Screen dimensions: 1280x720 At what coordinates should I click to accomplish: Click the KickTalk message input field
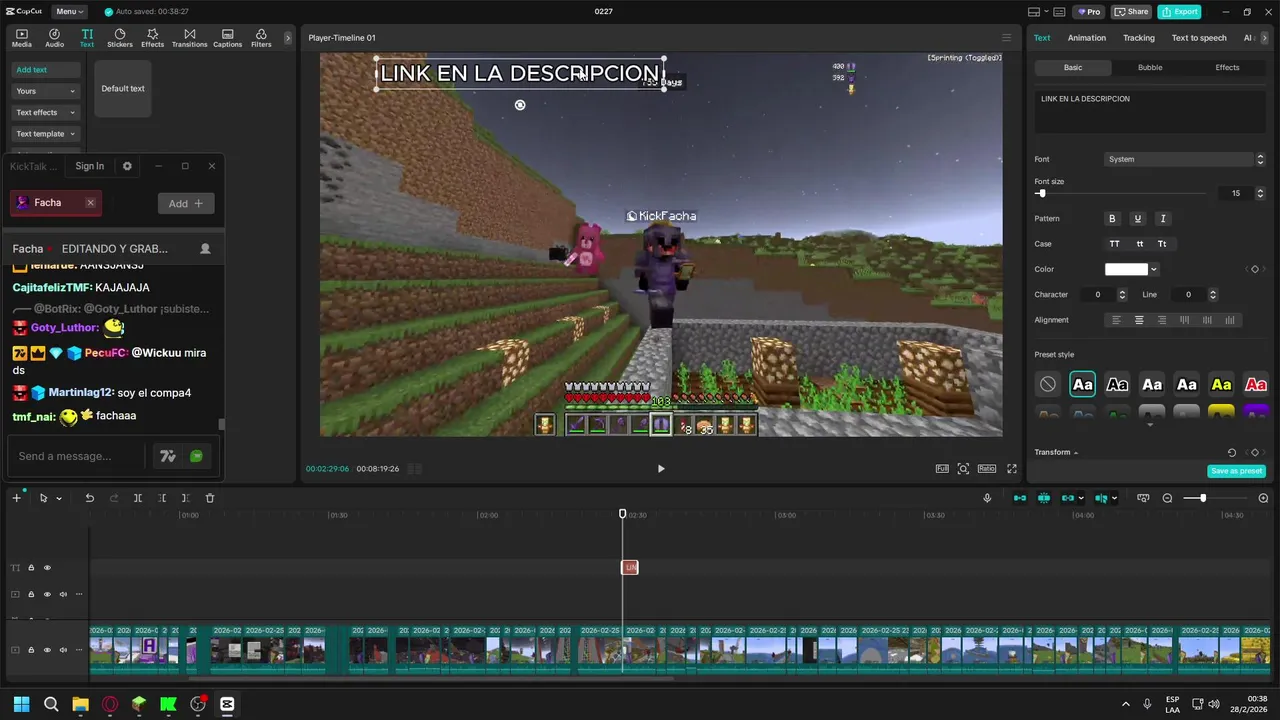pos(76,456)
